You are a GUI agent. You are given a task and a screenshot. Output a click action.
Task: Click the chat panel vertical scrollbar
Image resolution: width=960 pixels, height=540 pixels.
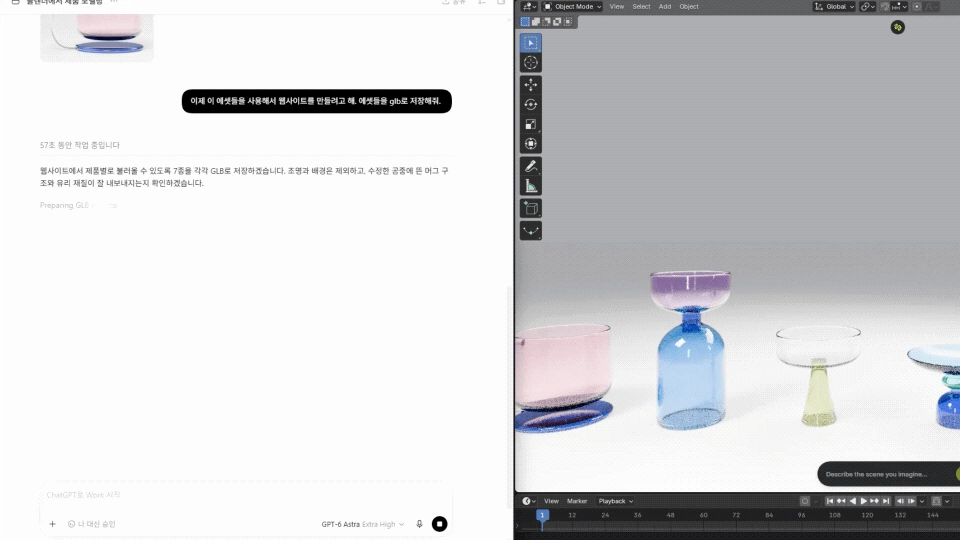[x=509, y=398]
